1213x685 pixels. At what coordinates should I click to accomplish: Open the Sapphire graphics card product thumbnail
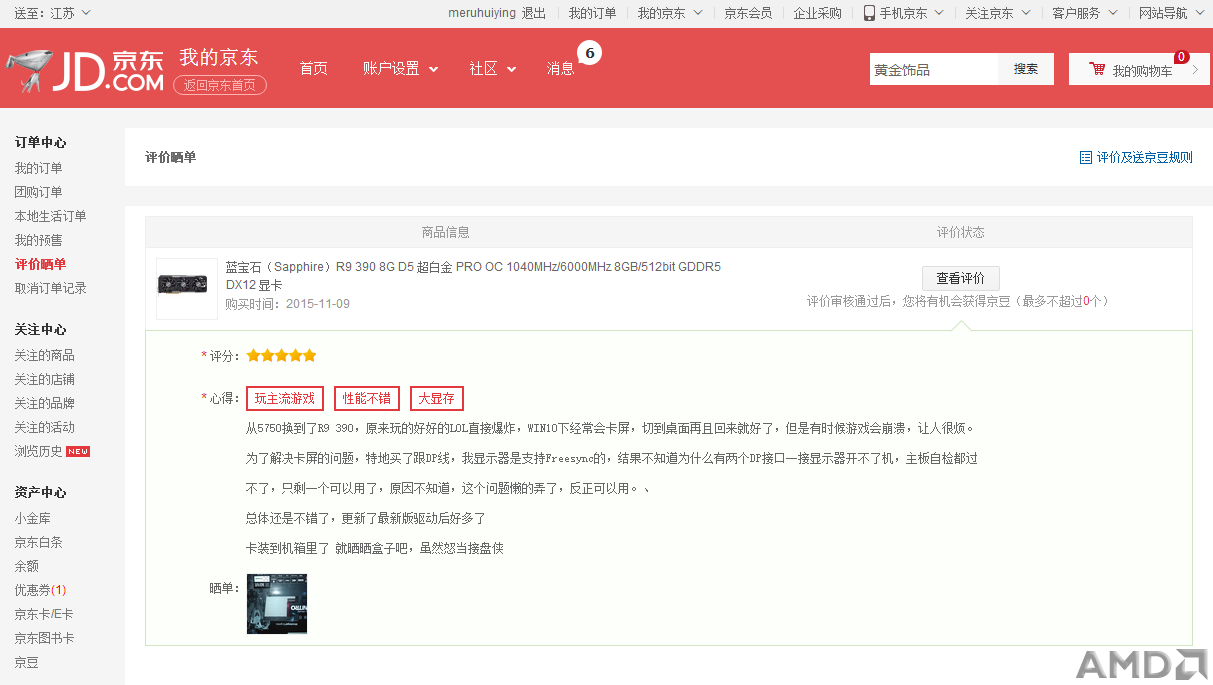point(187,289)
